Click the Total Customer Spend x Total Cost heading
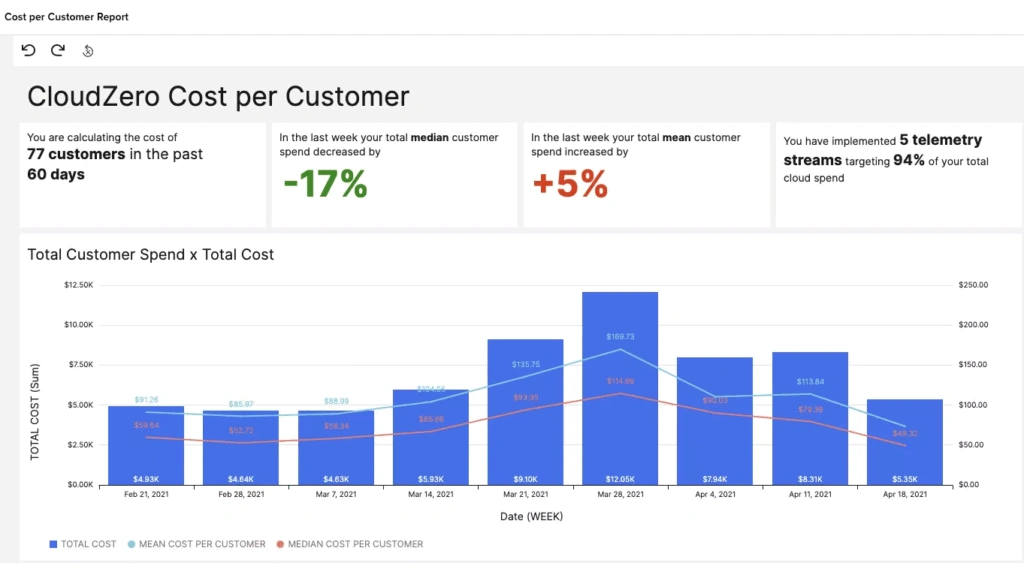This screenshot has height=563, width=1024. pos(150,255)
